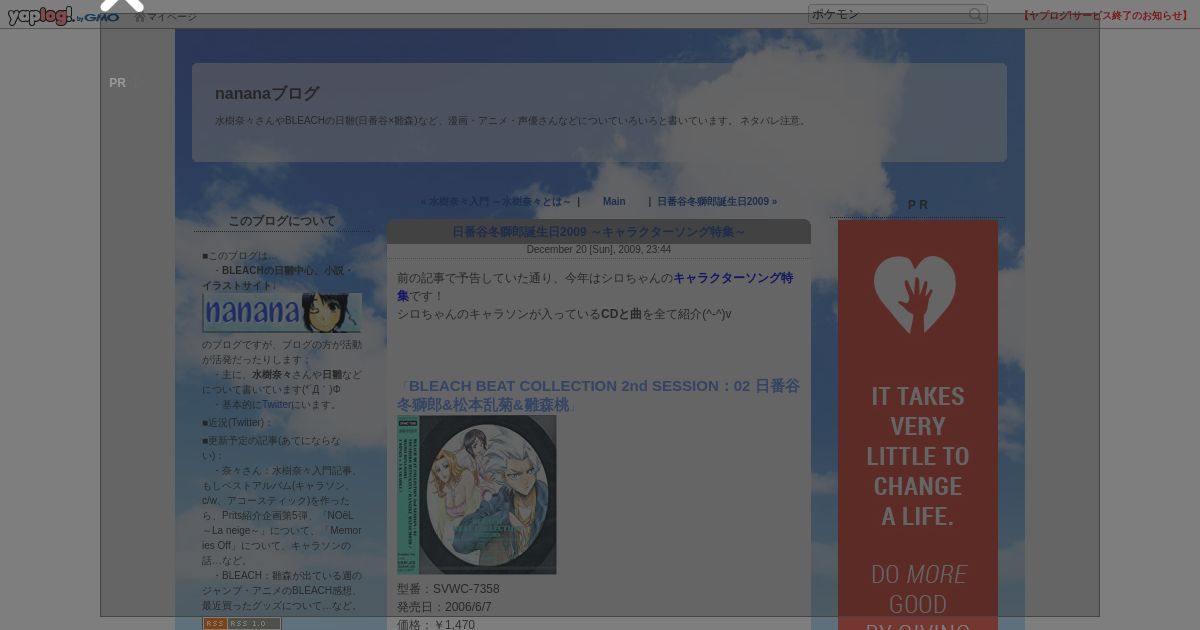Click the RSS 1.0 badge

tap(242, 623)
